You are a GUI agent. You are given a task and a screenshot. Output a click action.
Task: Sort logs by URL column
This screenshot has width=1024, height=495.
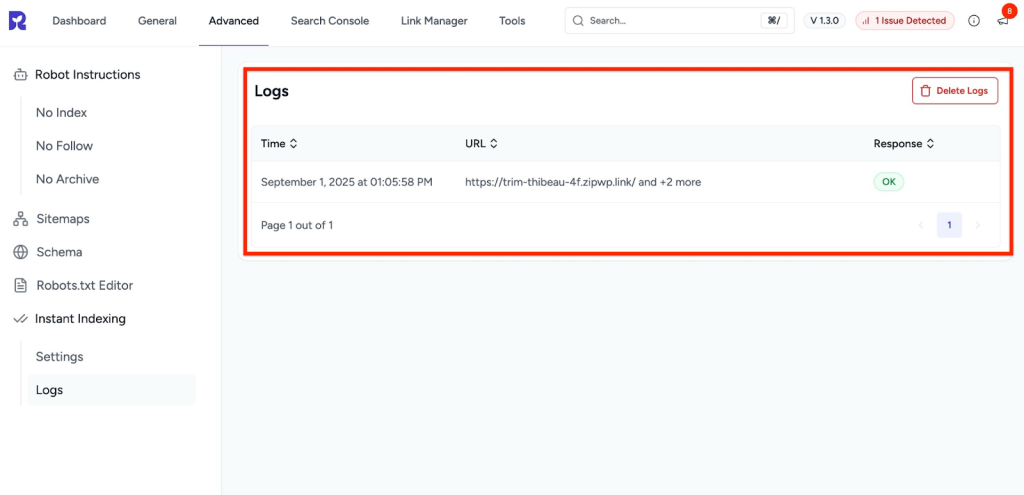(481, 144)
